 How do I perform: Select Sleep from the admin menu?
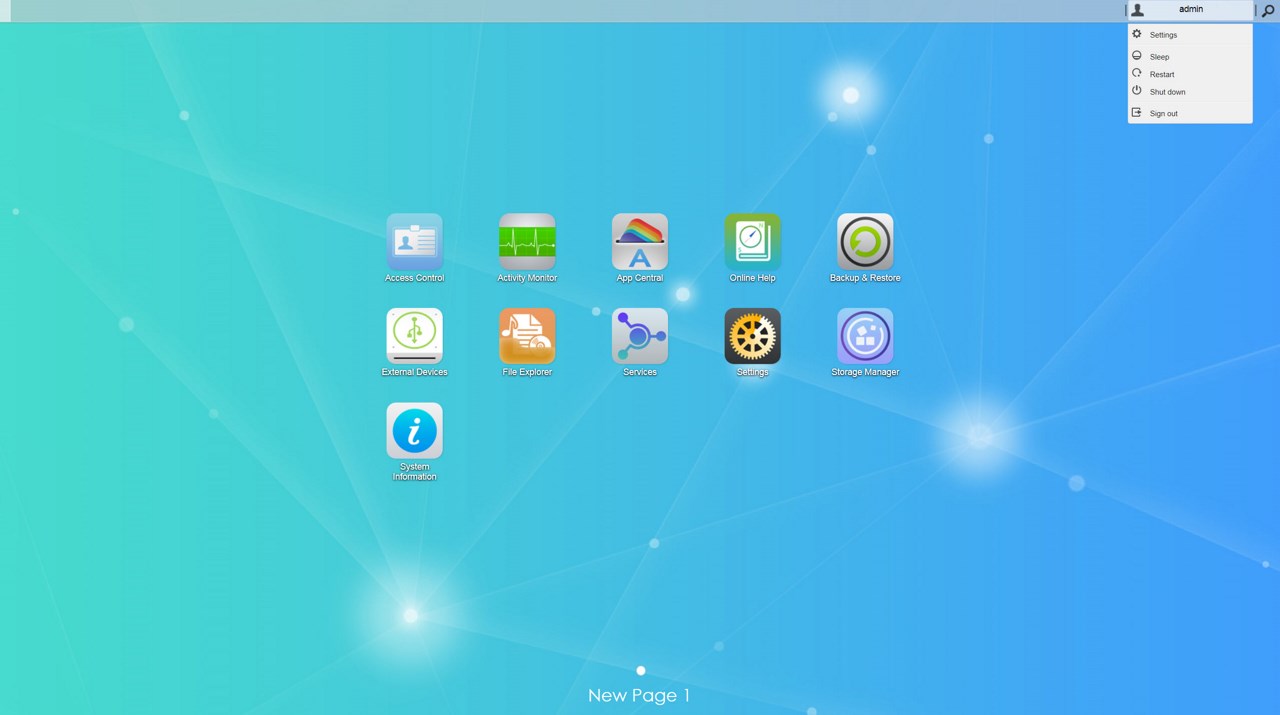1190,57
